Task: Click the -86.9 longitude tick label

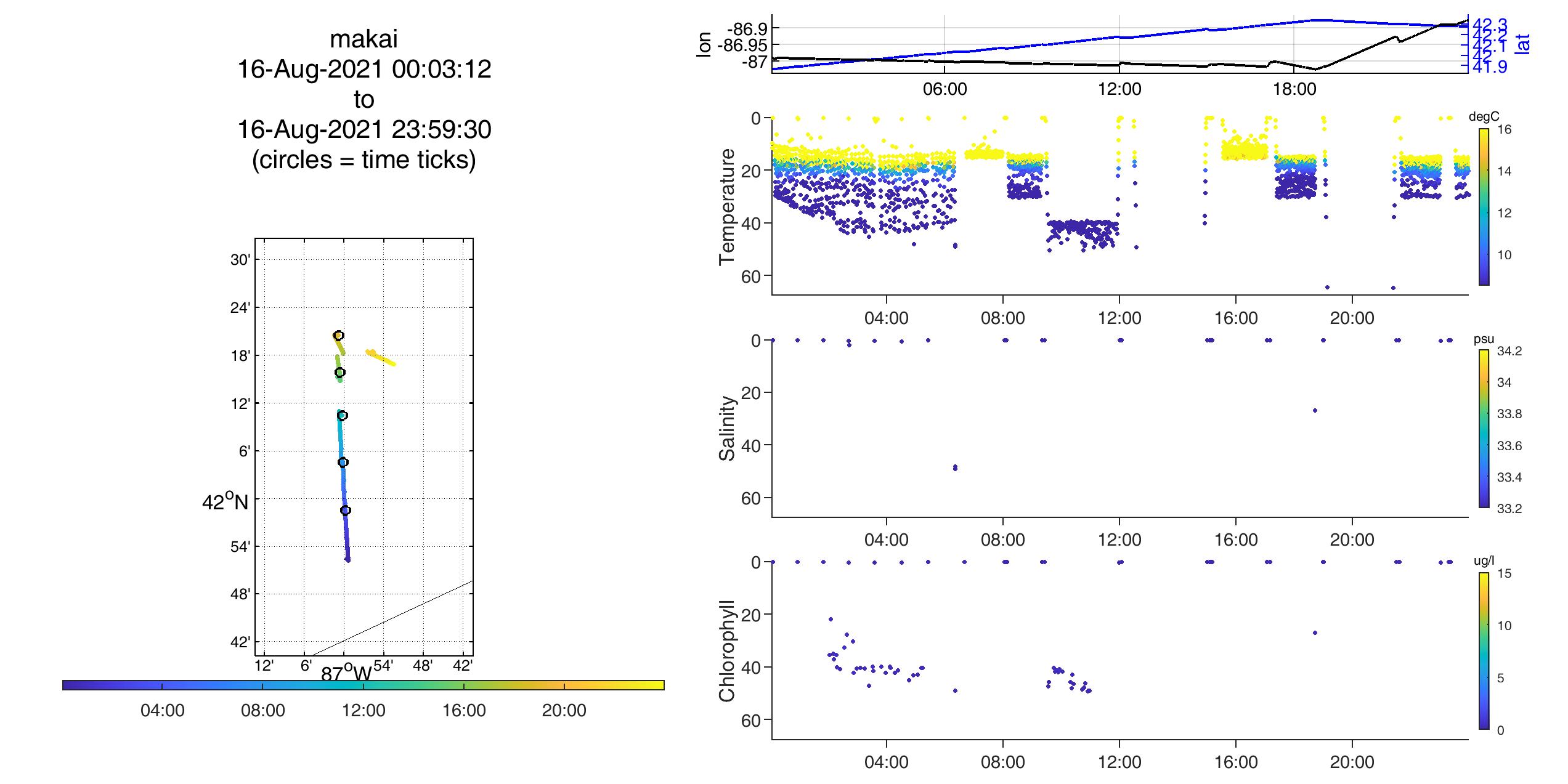Action: [747, 28]
